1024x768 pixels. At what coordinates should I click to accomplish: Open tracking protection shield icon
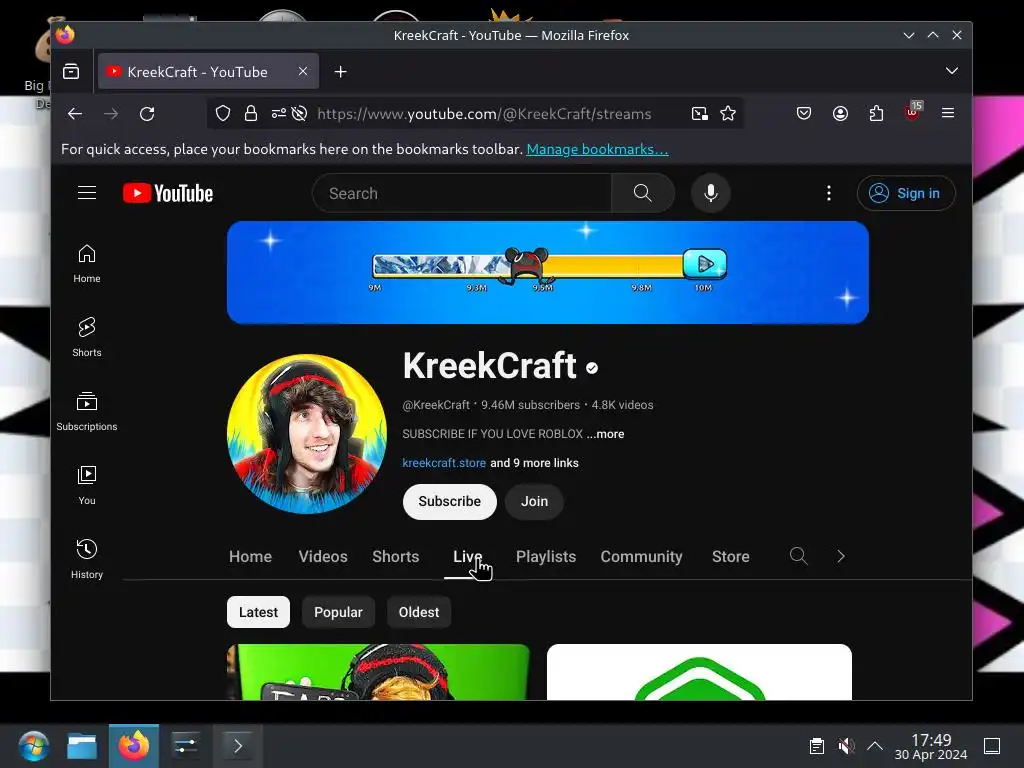[x=223, y=114]
